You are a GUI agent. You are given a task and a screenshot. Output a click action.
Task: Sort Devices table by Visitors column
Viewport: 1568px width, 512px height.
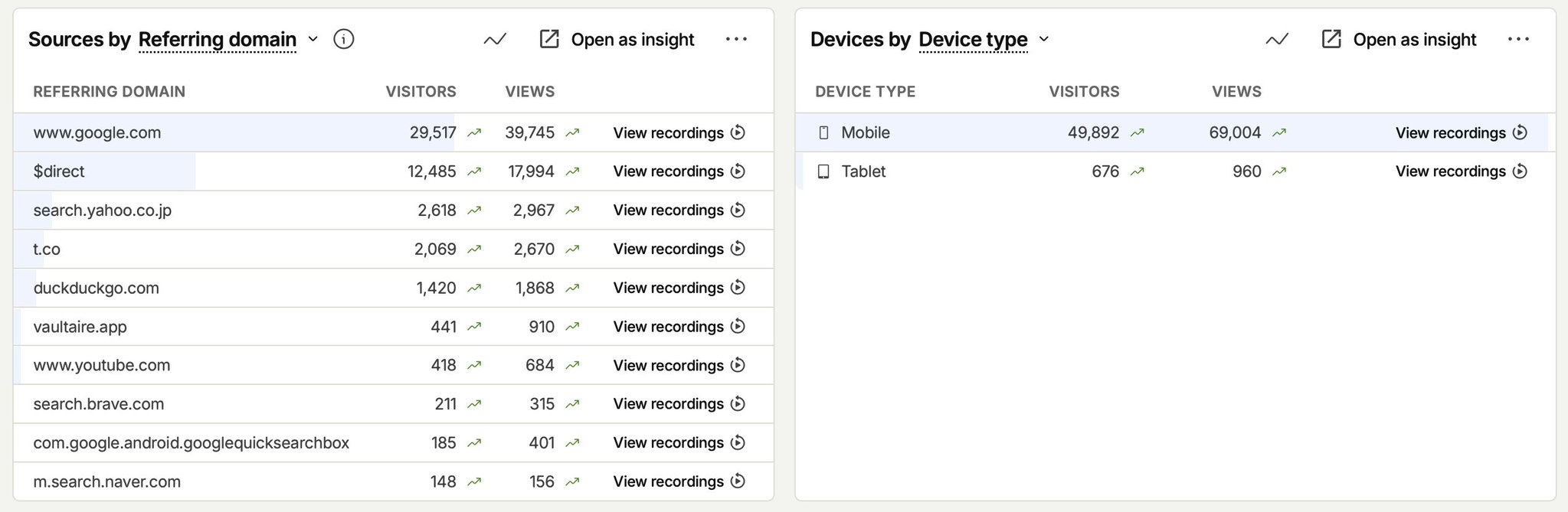(x=1084, y=92)
